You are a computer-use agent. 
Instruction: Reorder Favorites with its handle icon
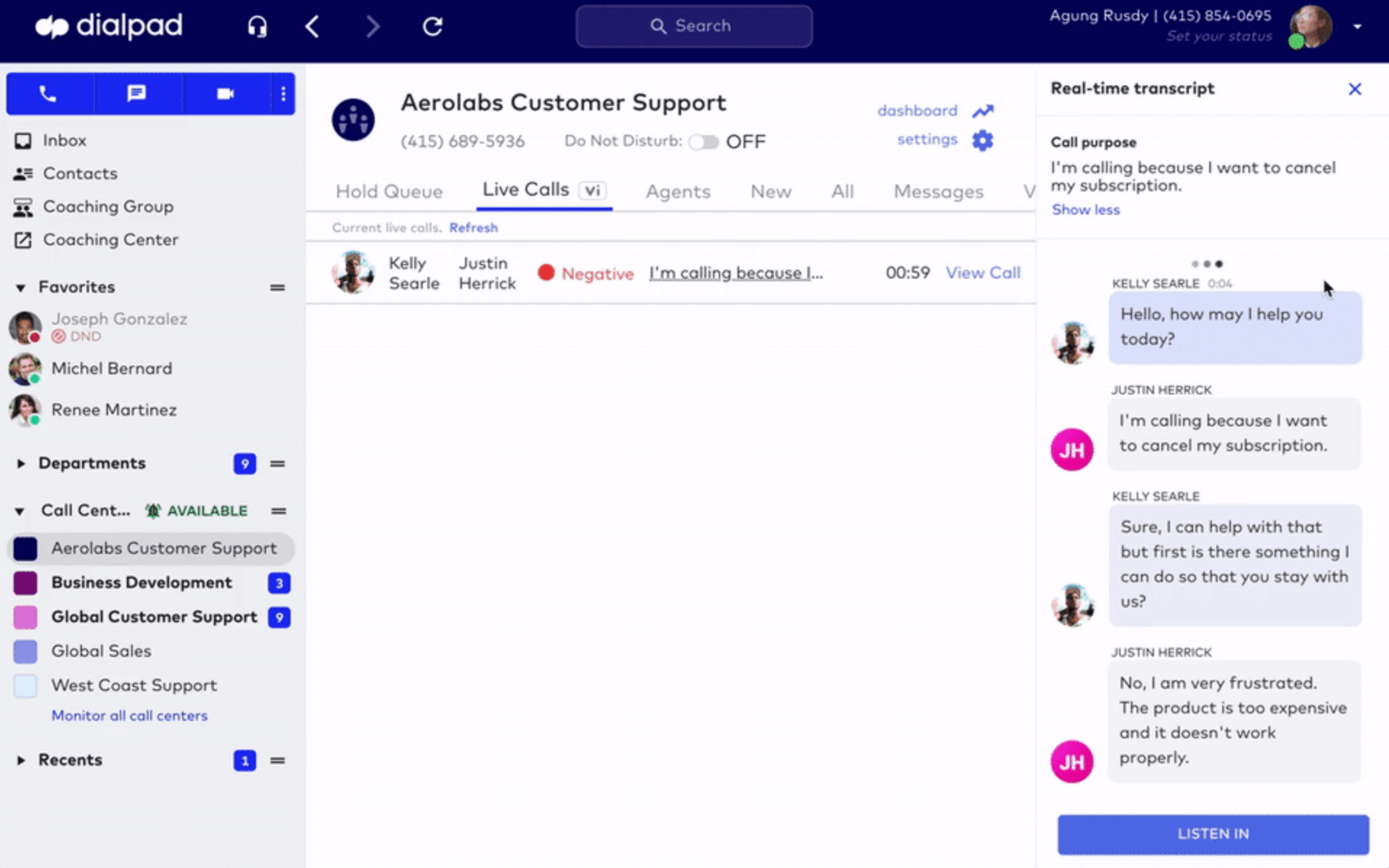(x=277, y=288)
